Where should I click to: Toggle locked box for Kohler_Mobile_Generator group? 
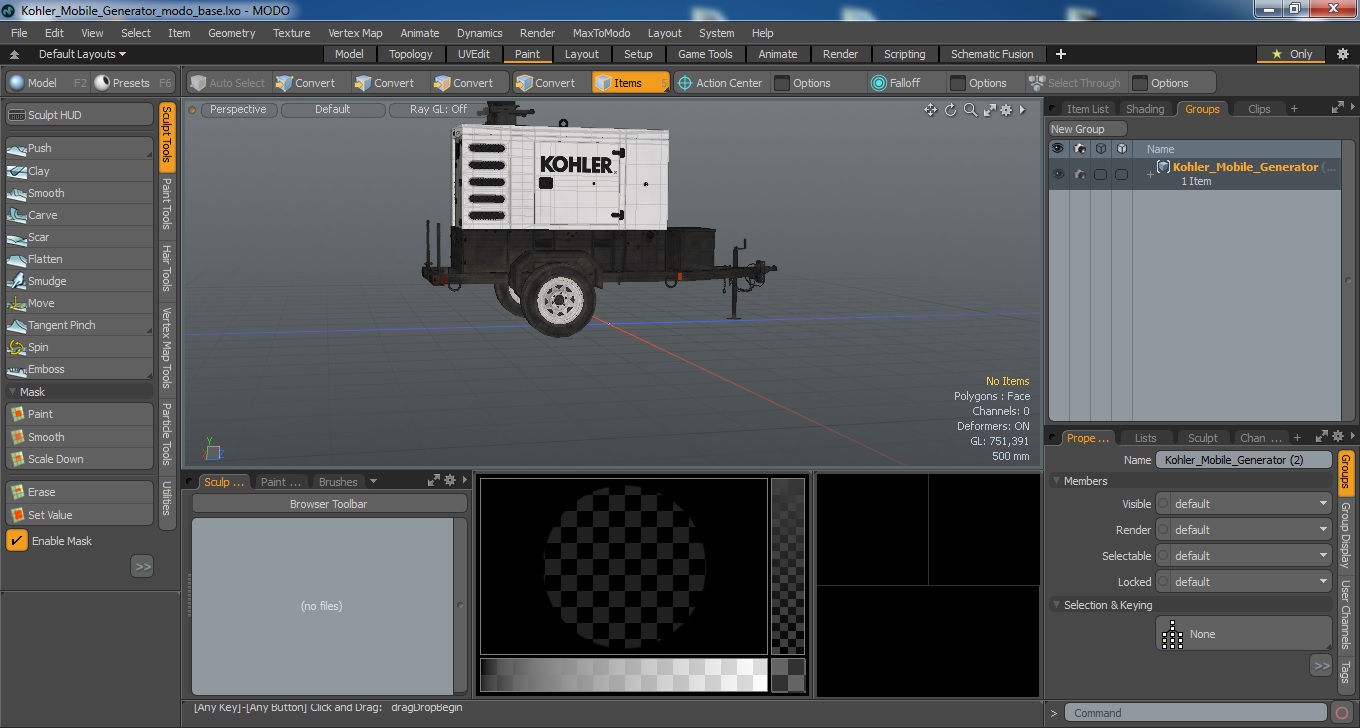(1122, 174)
